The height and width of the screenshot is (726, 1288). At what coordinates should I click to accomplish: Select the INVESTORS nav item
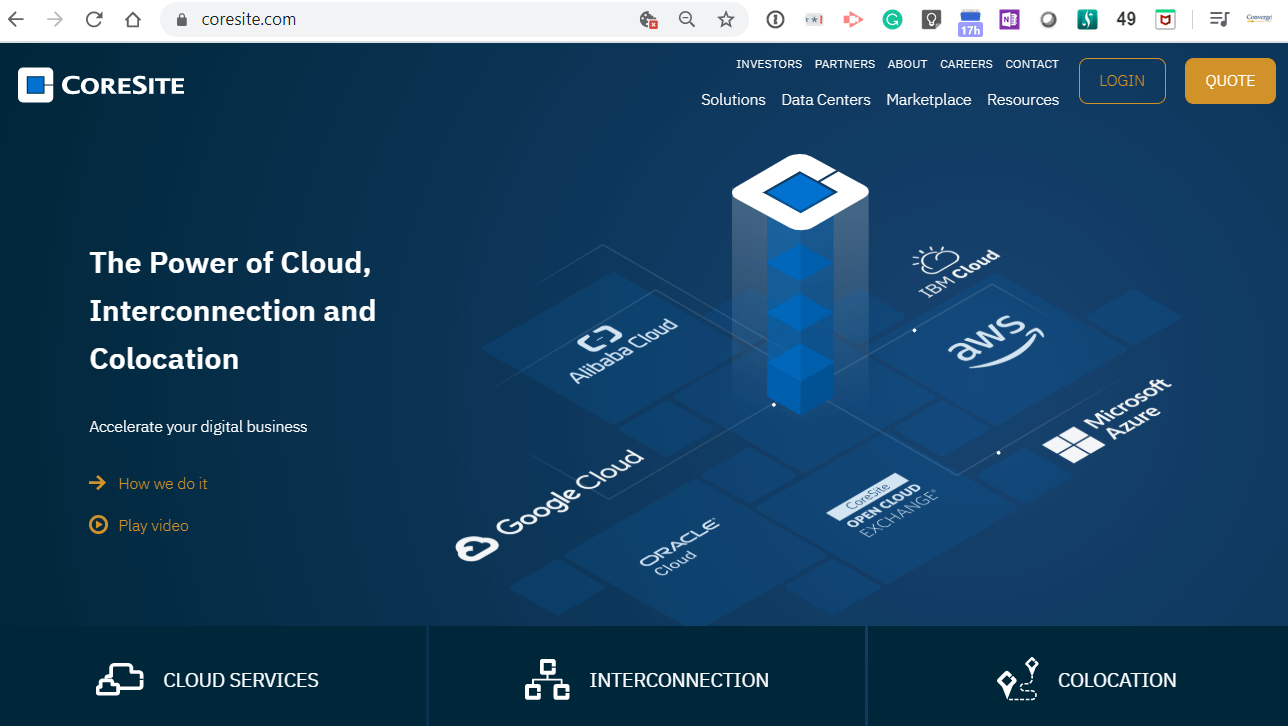click(x=769, y=64)
